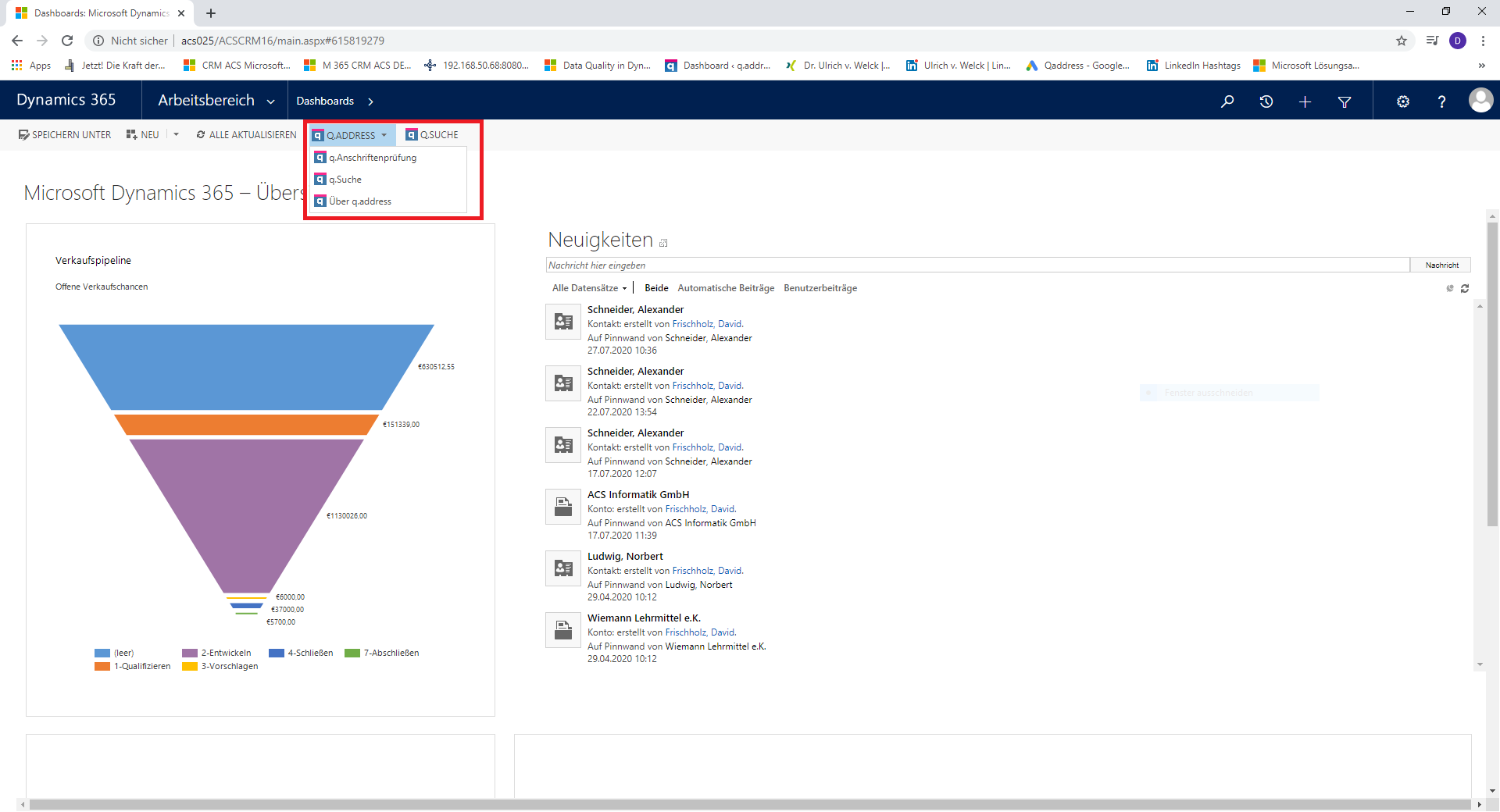The width and height of the screenshot is (1500, 812).
Task: Open the search magnifier in navigation bar
Action: 1227,101
